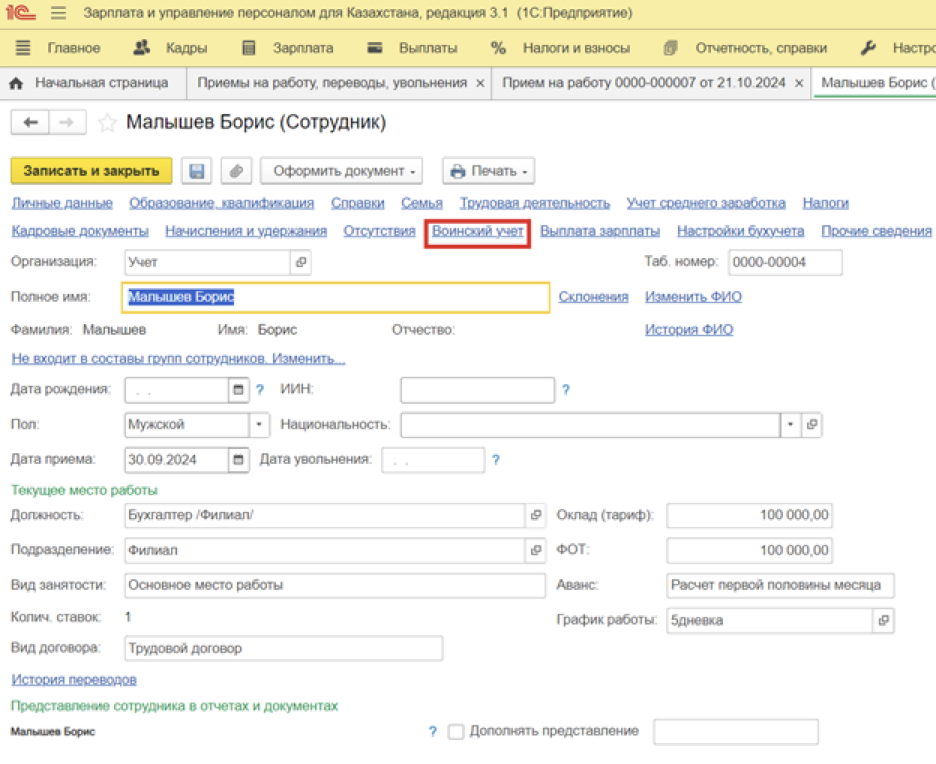
Task: Open Оформить документ dropdown menu
Action: (341, 171)
